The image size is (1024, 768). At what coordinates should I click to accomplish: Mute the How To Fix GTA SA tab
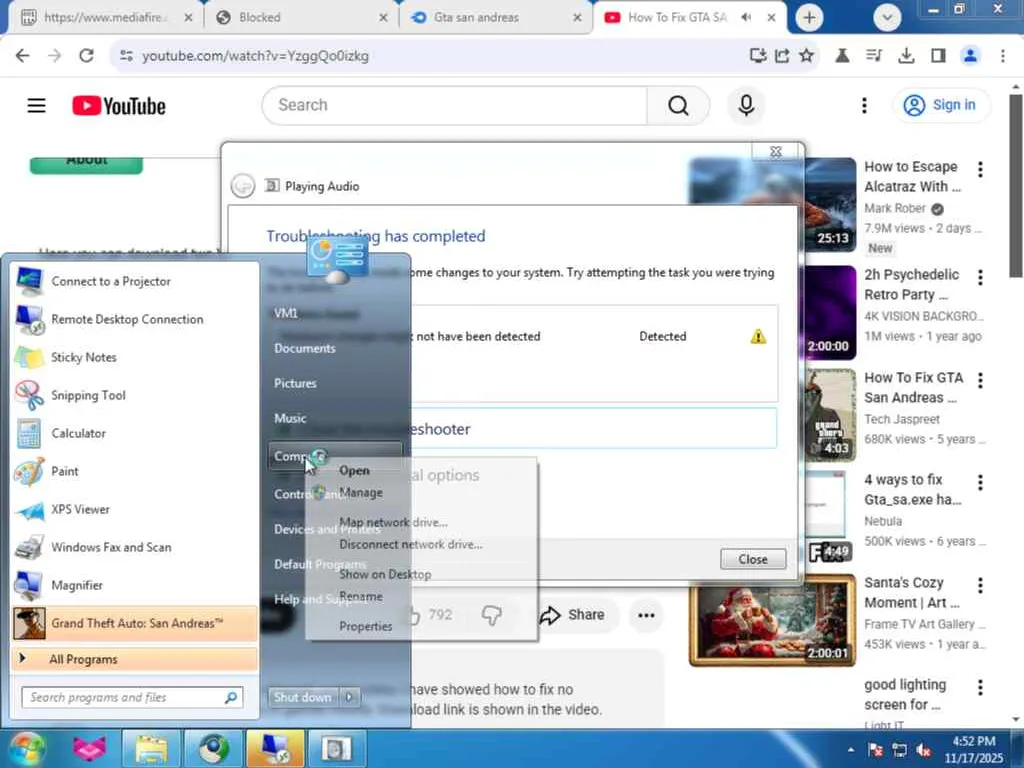(746, 18)
